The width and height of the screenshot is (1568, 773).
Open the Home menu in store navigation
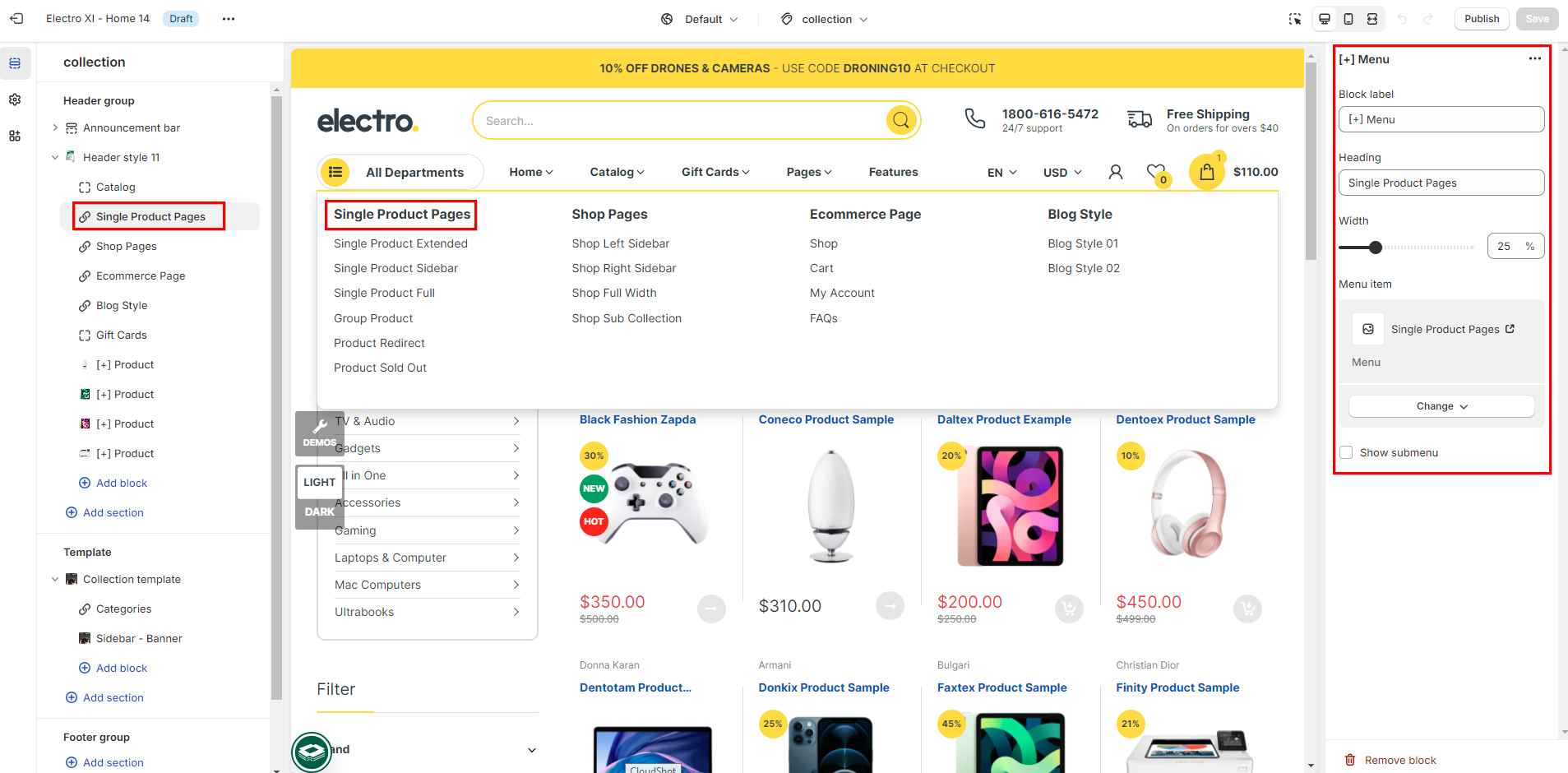tap(531, 172)
